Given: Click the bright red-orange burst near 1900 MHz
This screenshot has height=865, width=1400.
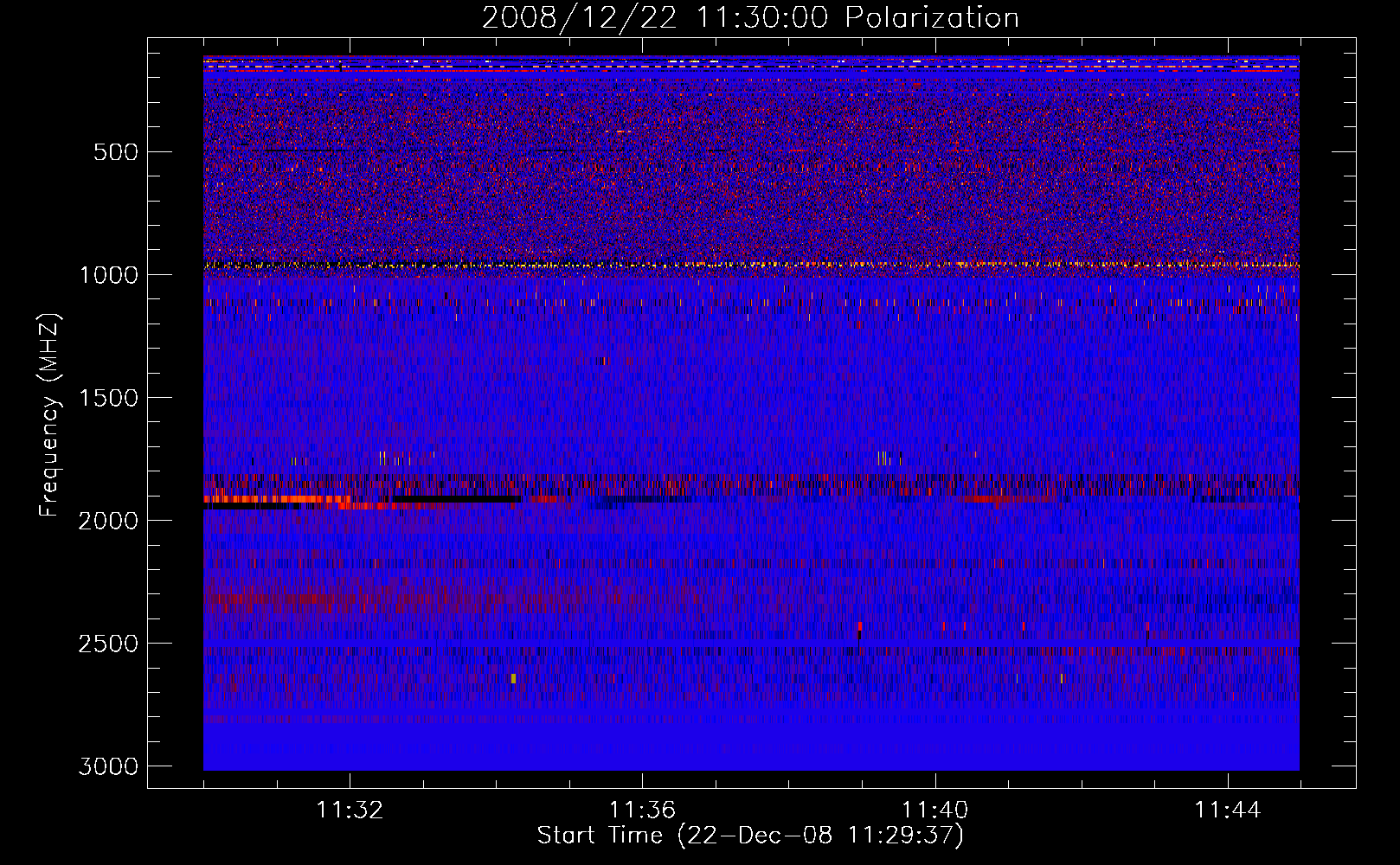Looking at the screenshot, I should point(277,499).
